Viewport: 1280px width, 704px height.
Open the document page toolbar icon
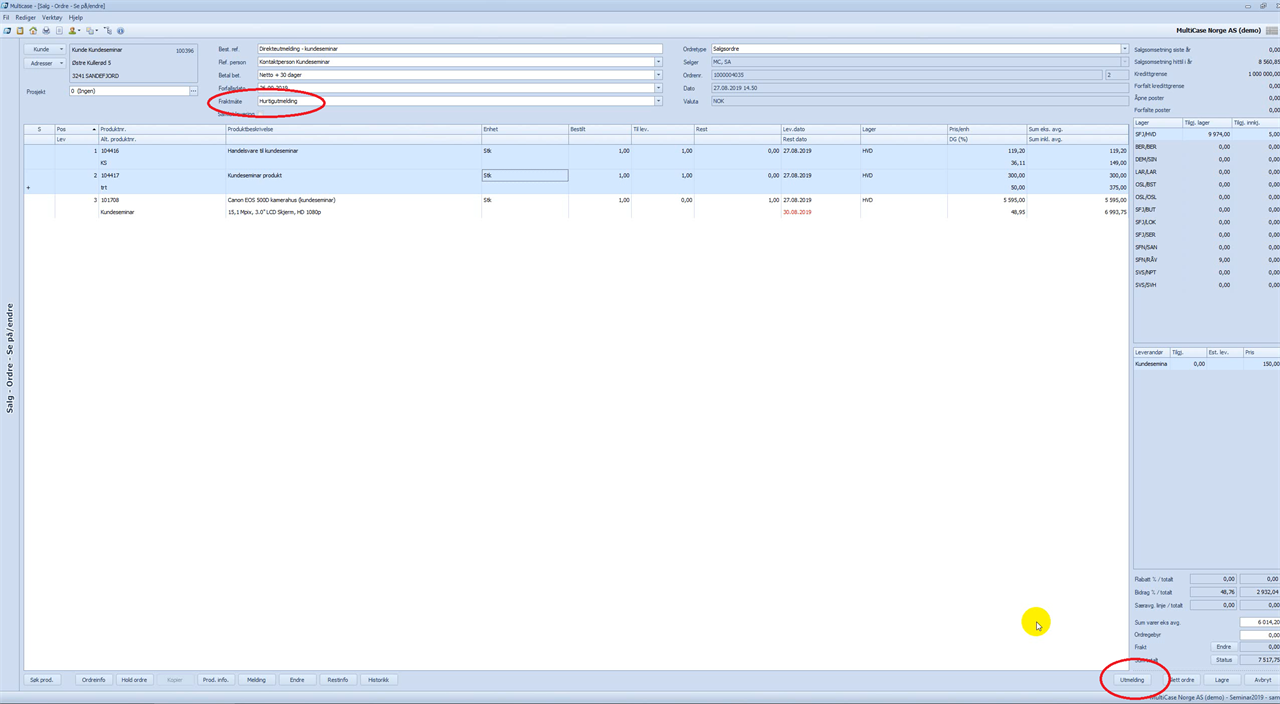pyautogui.click(x=59, y=31)
